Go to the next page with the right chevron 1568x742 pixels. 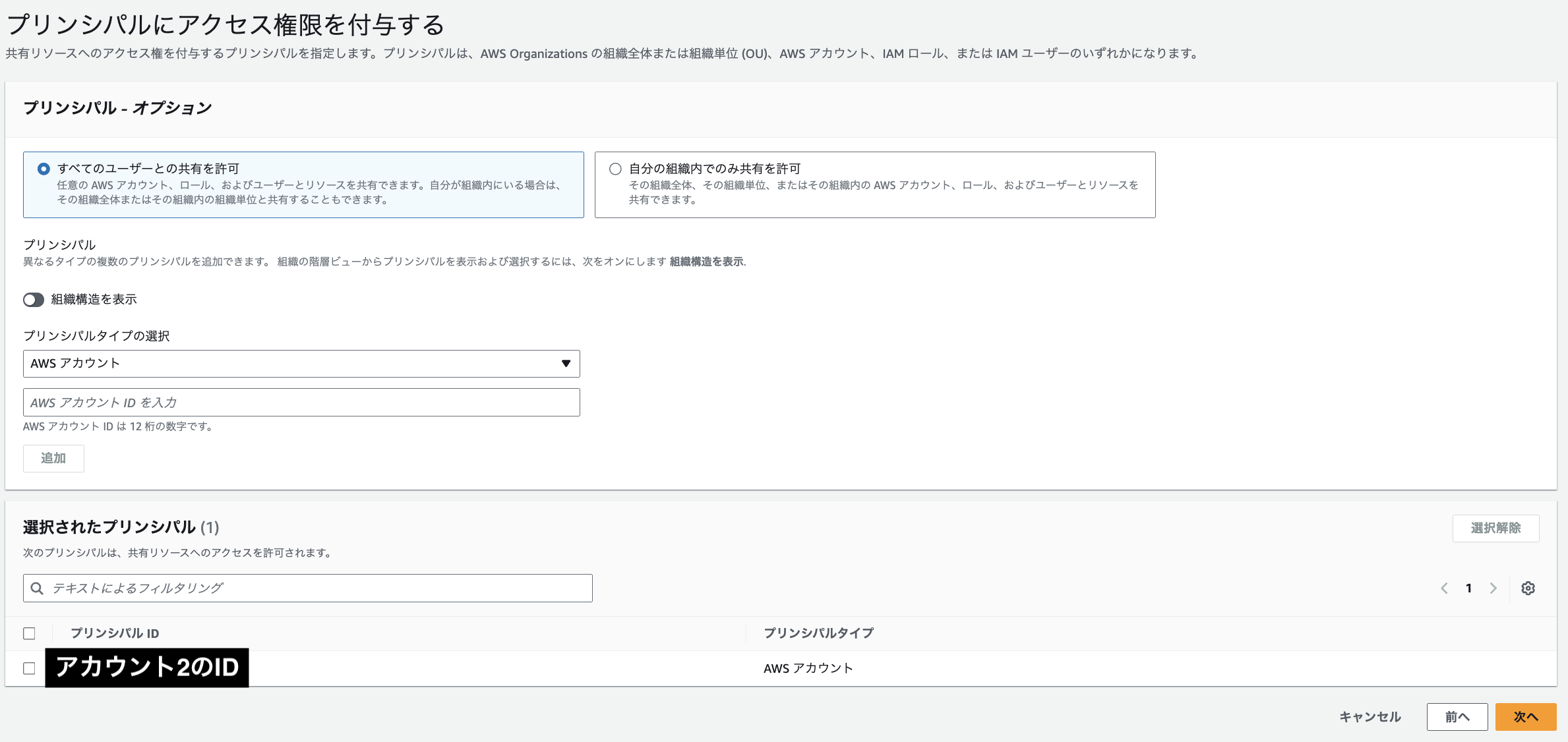[x=1493, y=588]
